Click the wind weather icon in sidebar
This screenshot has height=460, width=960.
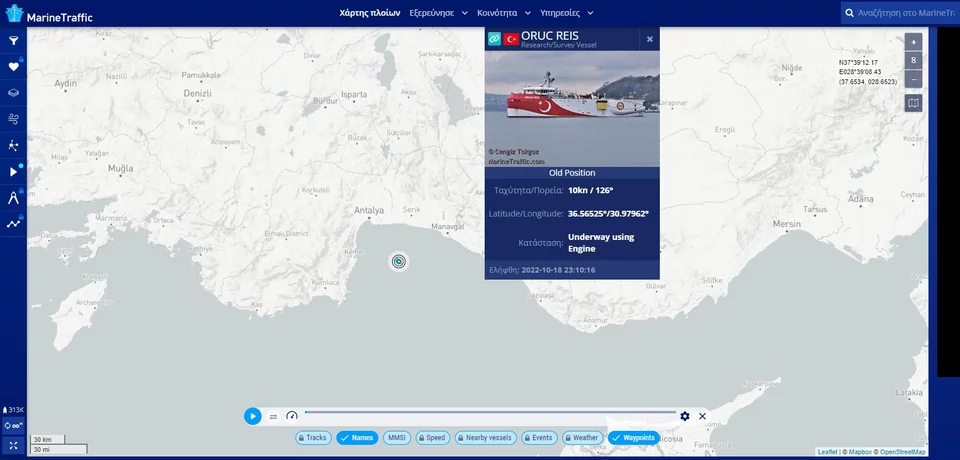point(14,119)
